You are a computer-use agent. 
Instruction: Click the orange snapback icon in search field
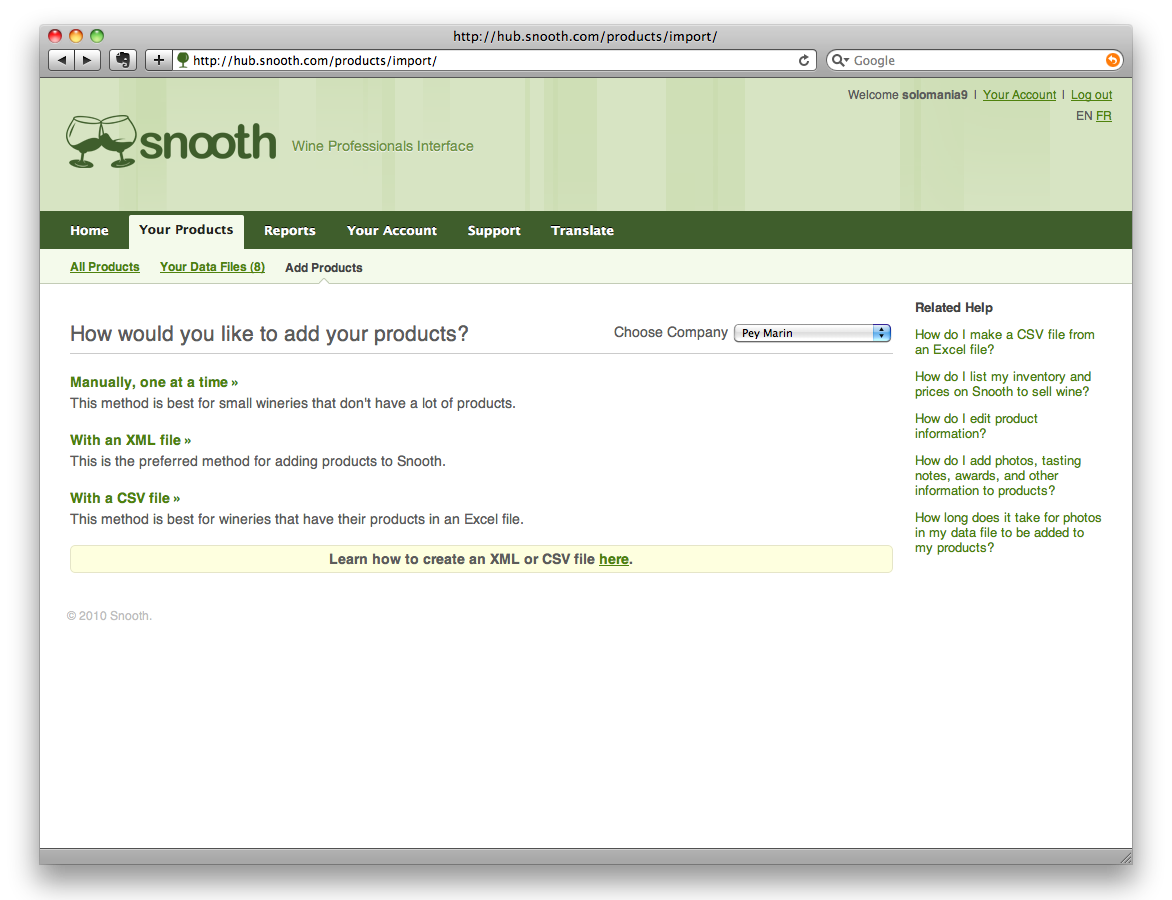pos(1112,60)
